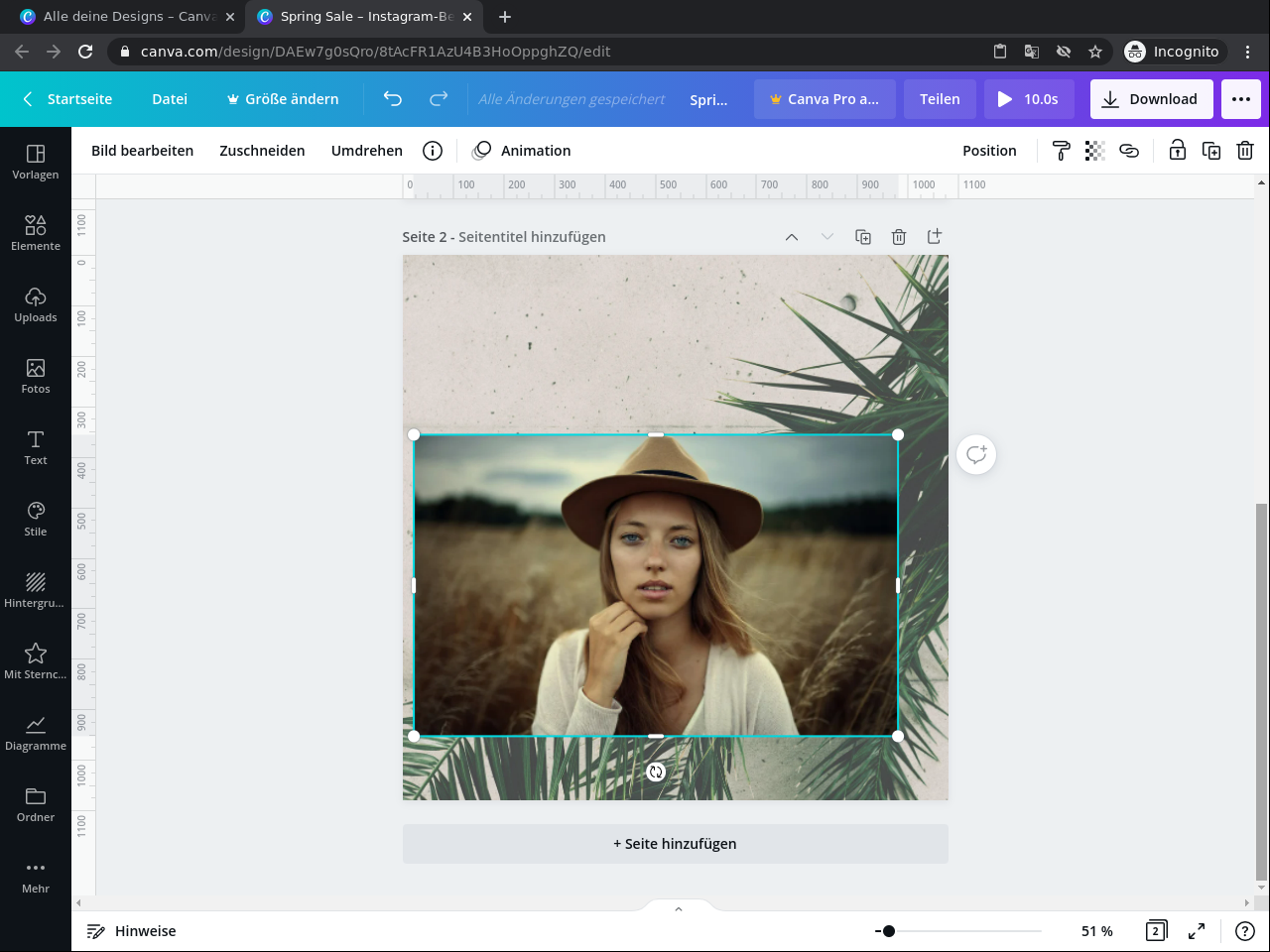Click the zoom slider handle
Viewport: 1270px width, 952px height.
pyautogui.click(x=889, y=931)
